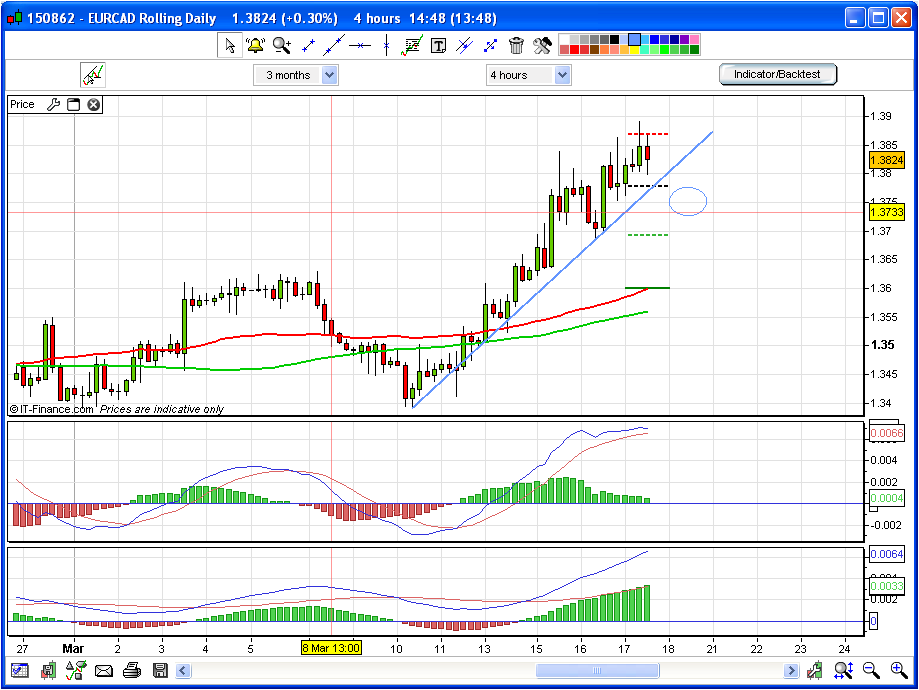Pick the horizontal line drawing tool
919x690 pixels.
pos(360,45)
